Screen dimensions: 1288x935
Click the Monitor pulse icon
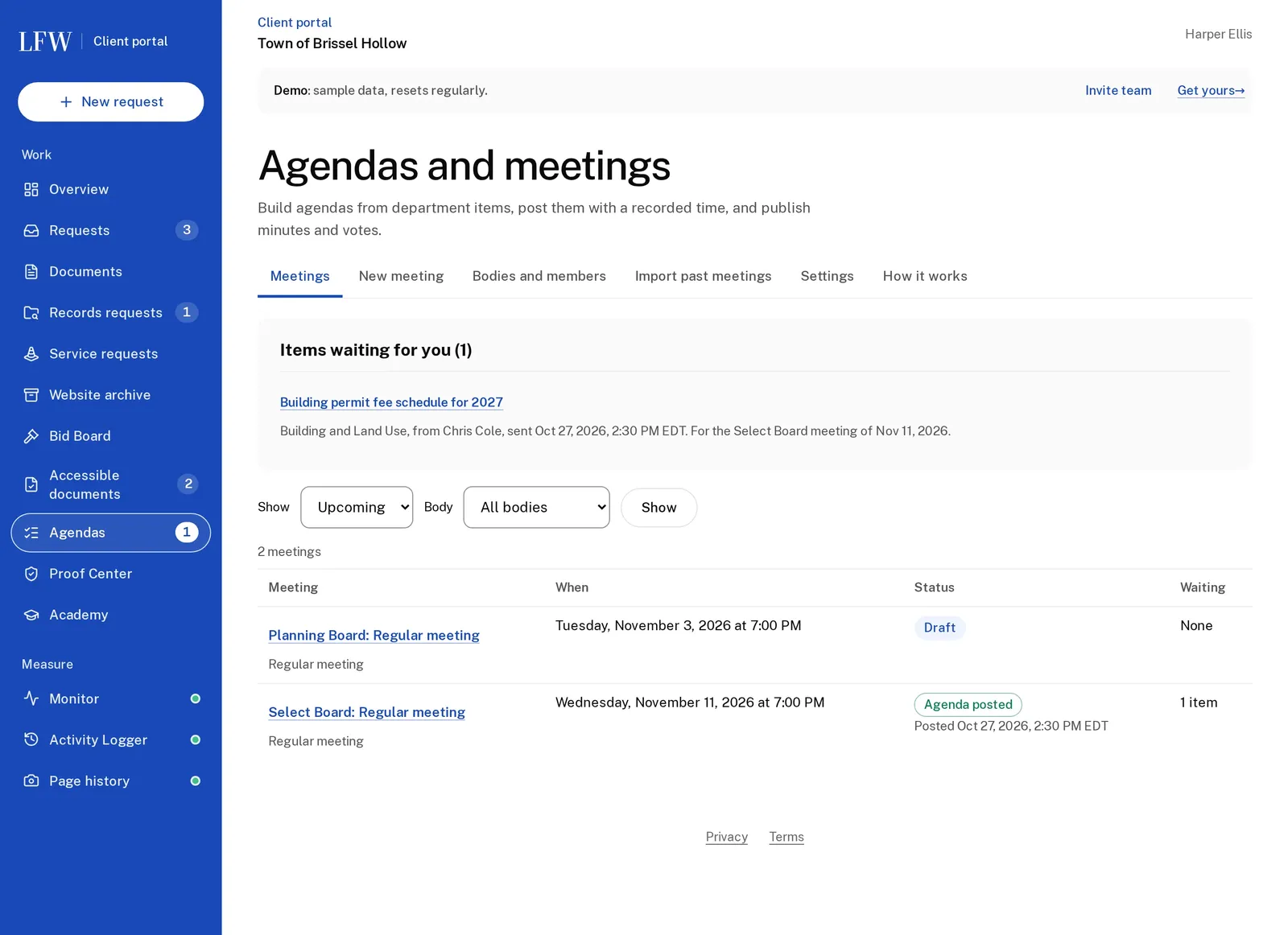coord(31,698)
